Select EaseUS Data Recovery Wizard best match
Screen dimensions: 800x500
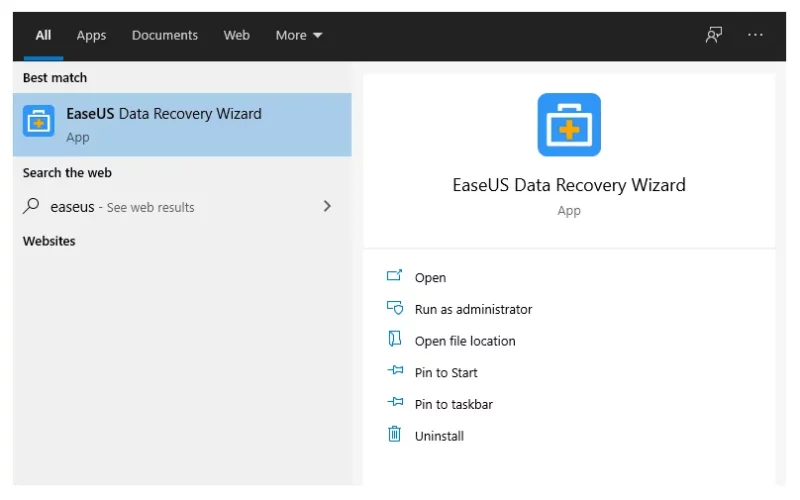[x=182, y=124]
